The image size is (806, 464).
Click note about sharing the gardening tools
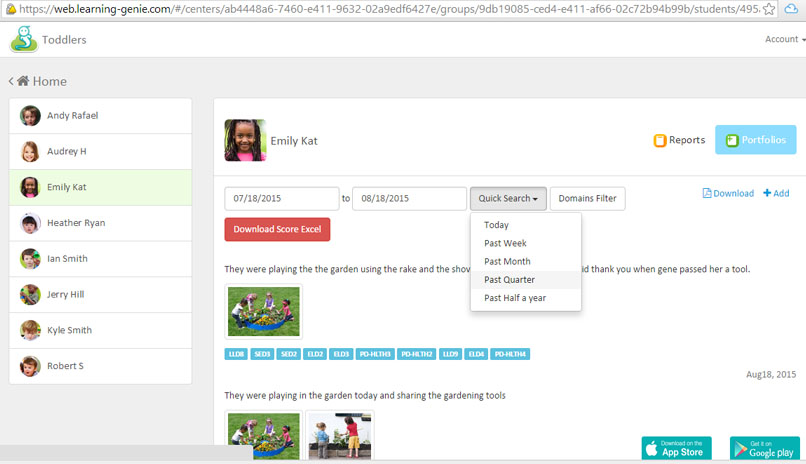click(x=365, y=396)
